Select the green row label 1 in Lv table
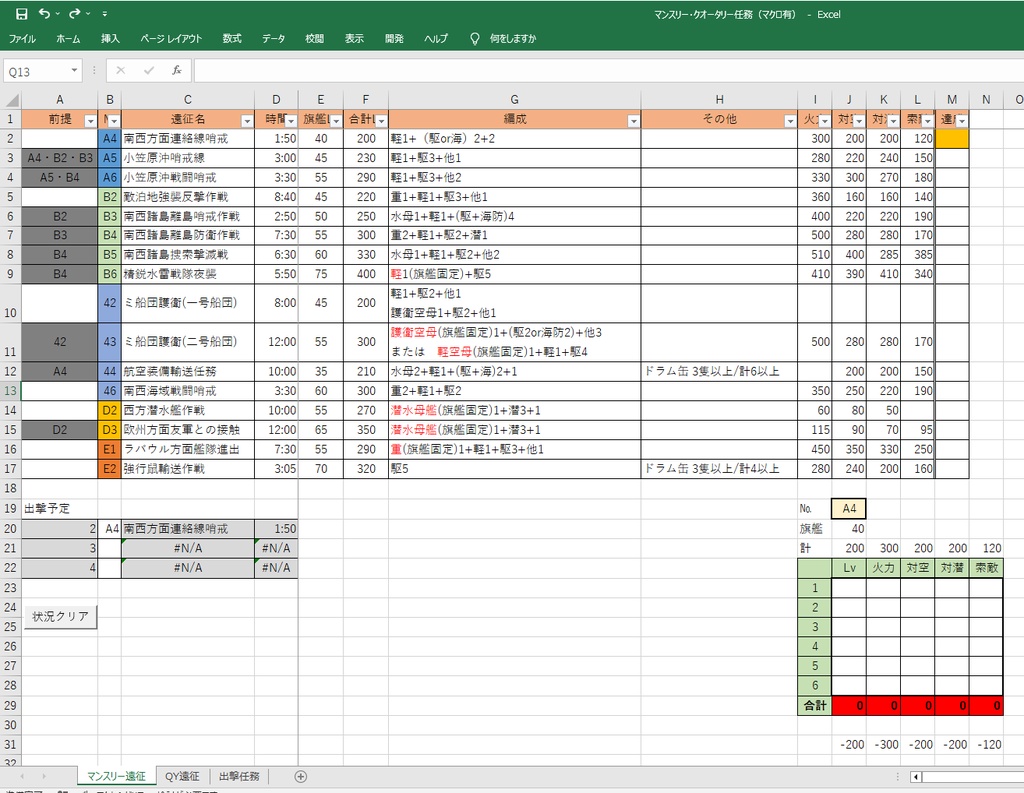 click(814, 588)
